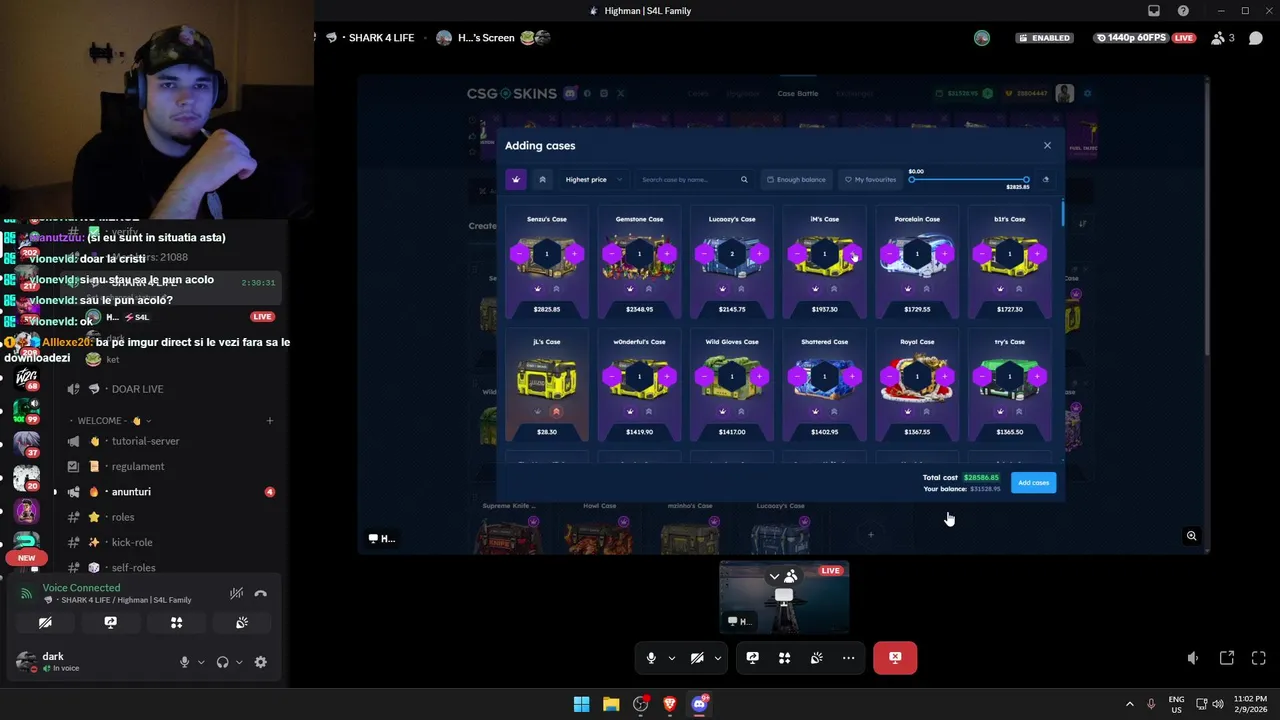Viewport: 1280px width, 720px height.
Task: Increase w0nderful's Case quantity
Action: pos(667,377)
